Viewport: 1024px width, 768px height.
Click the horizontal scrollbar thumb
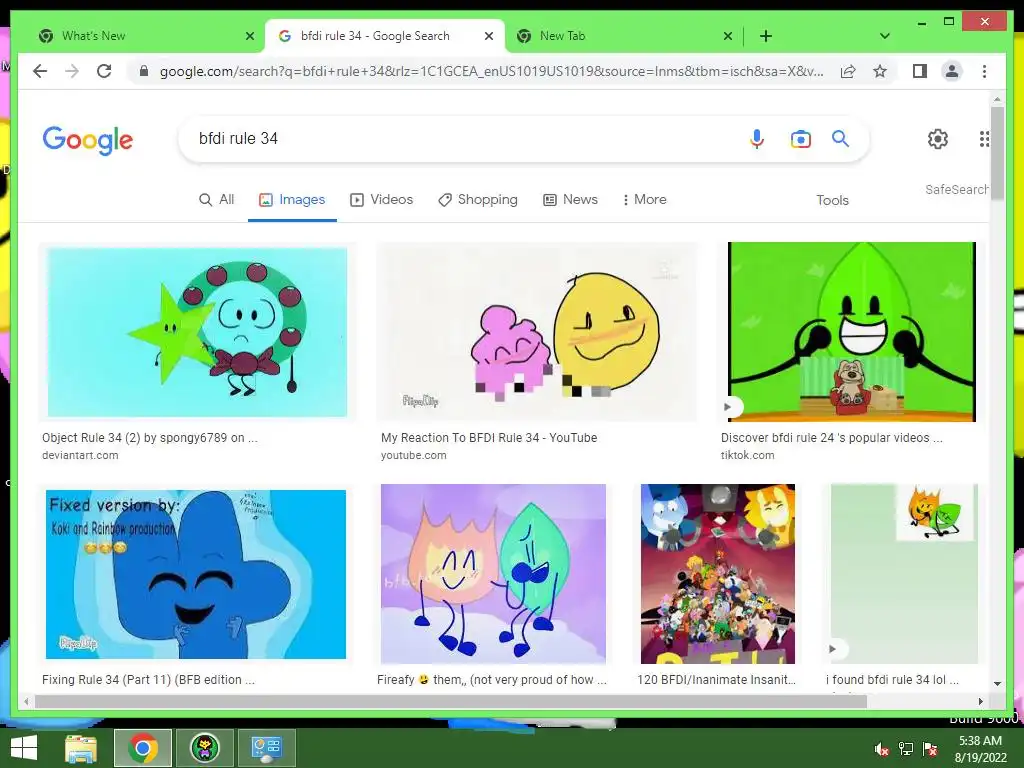(x=451, y=701)
